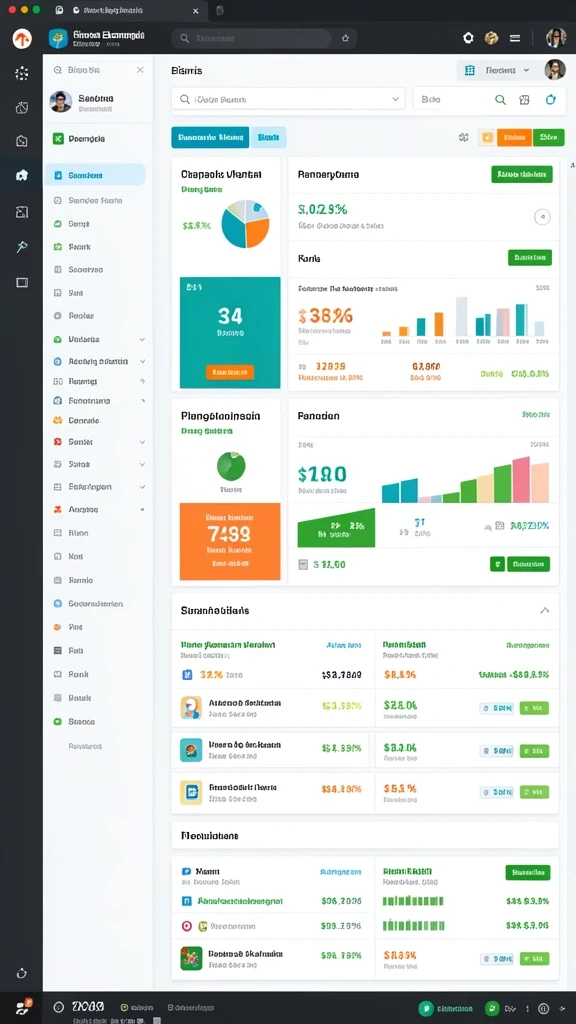Viewport: 576px width, 1024px height.
Task: Open the home icon in dark left rail
Action: (x=22, y=175)
